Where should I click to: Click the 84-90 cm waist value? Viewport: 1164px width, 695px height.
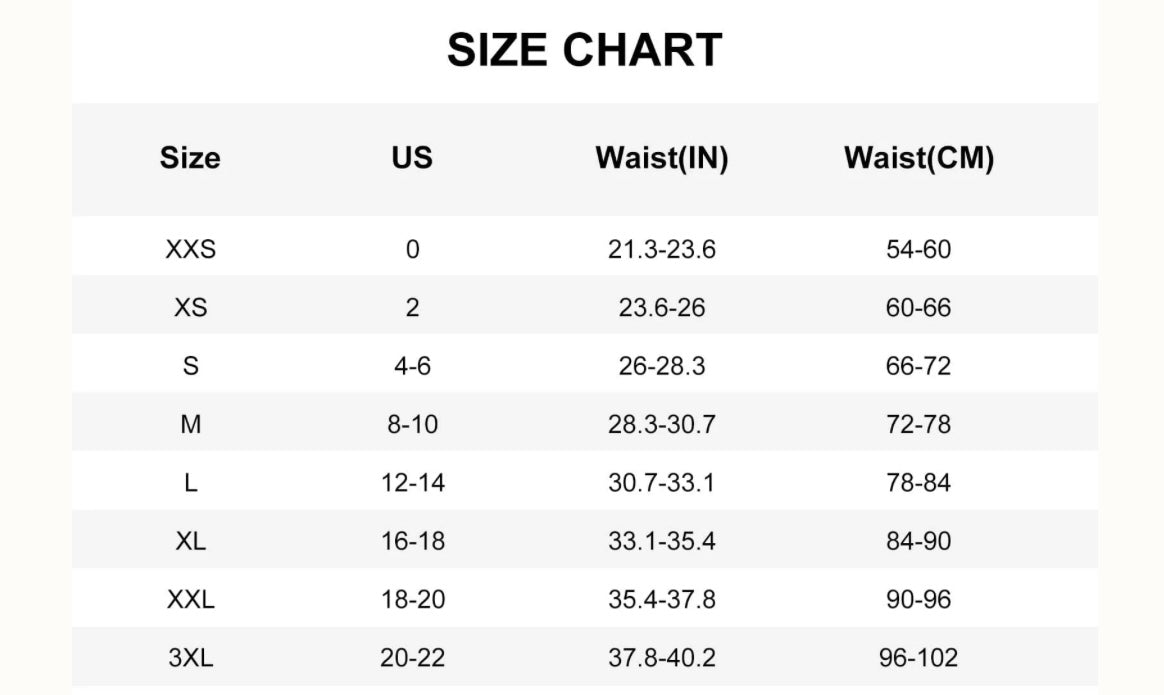[x=918, y=541]
